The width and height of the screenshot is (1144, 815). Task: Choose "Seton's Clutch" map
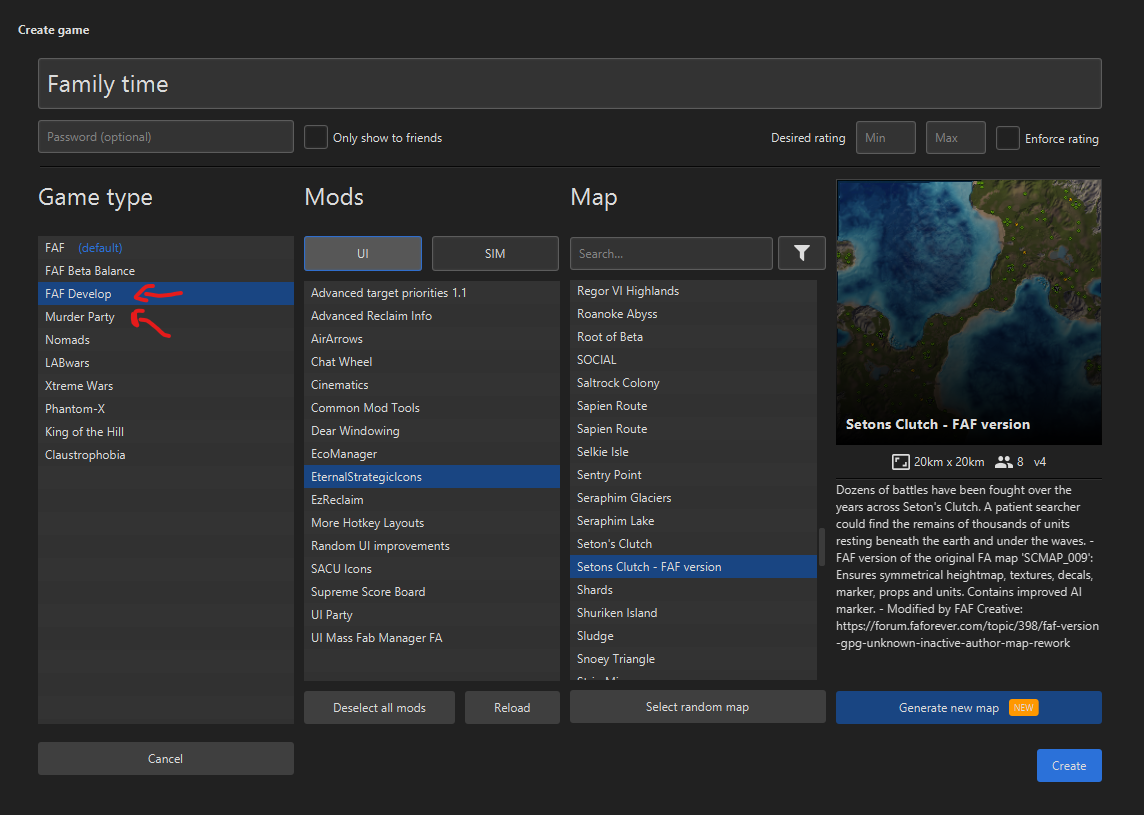(693, 544)
